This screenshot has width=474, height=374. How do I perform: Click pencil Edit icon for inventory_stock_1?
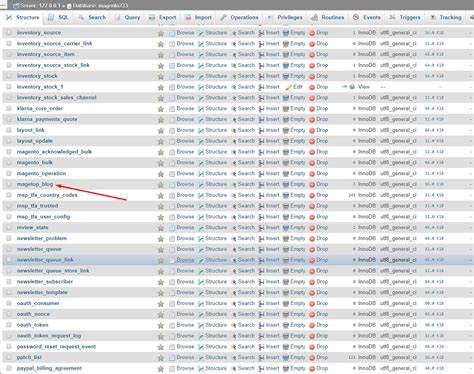(x=289, y=87)
